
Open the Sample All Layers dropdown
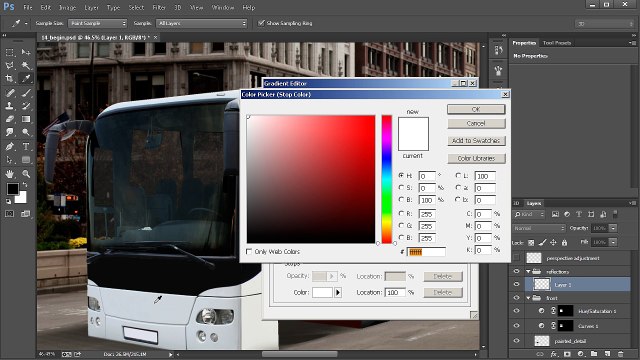[202, 23]
